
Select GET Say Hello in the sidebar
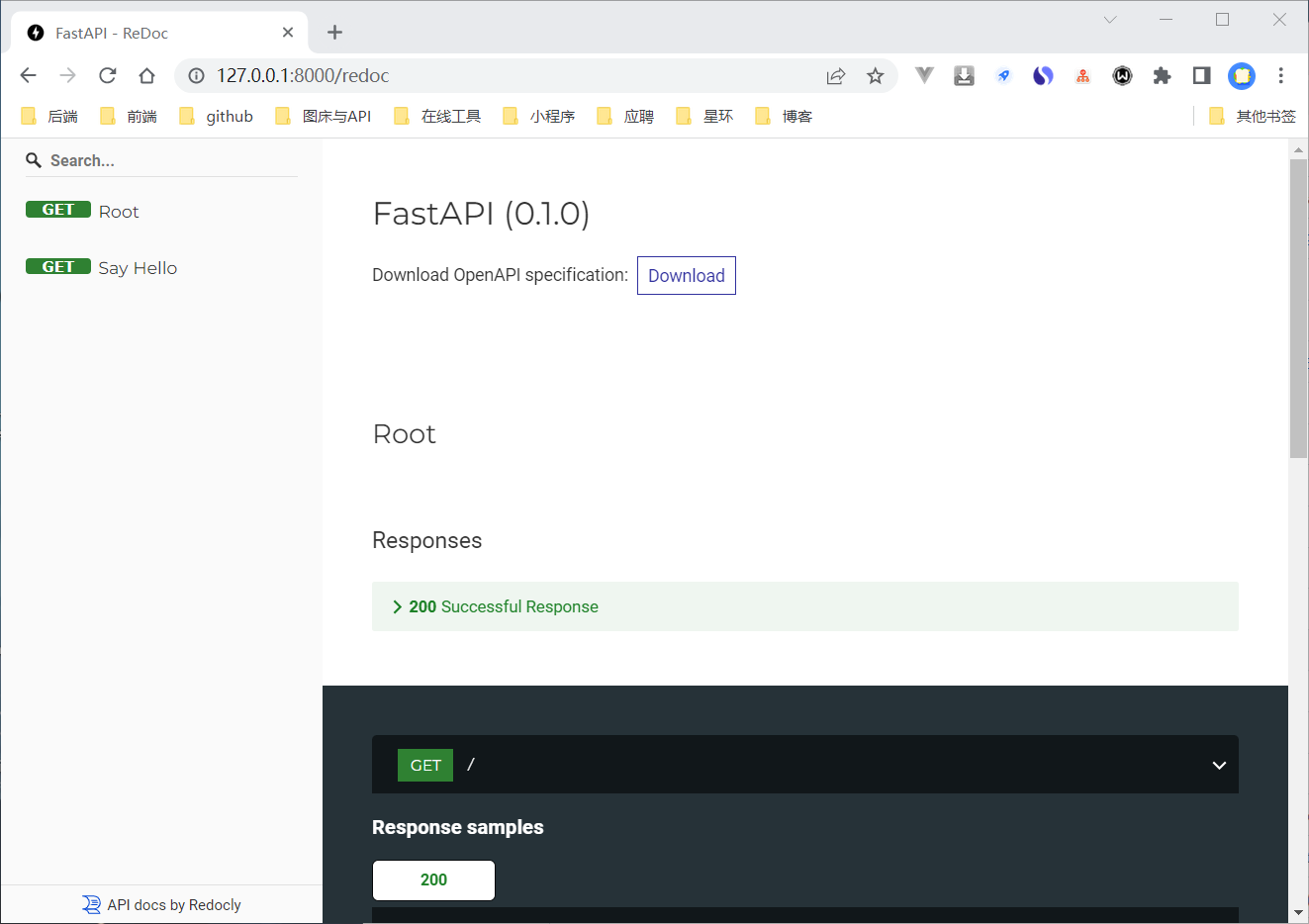pyautogui.click(x=161, y=267)
